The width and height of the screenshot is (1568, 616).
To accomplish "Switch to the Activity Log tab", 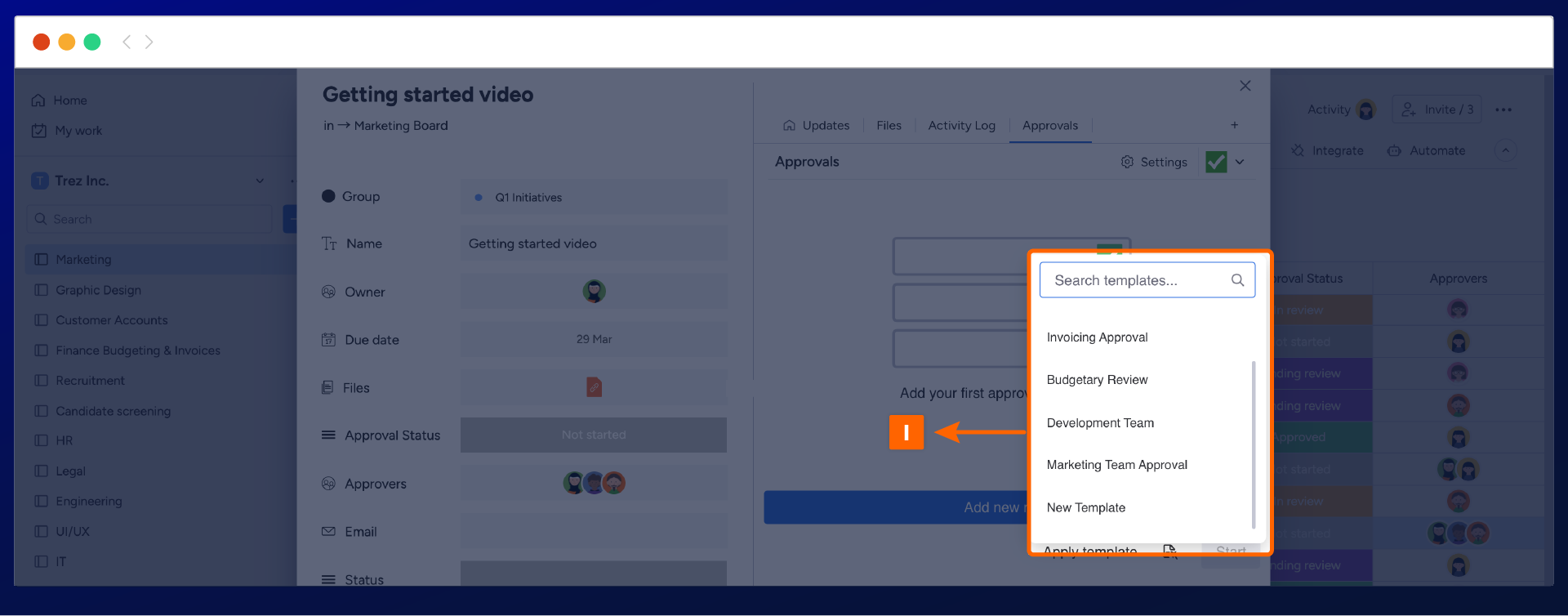I will 961,126.
